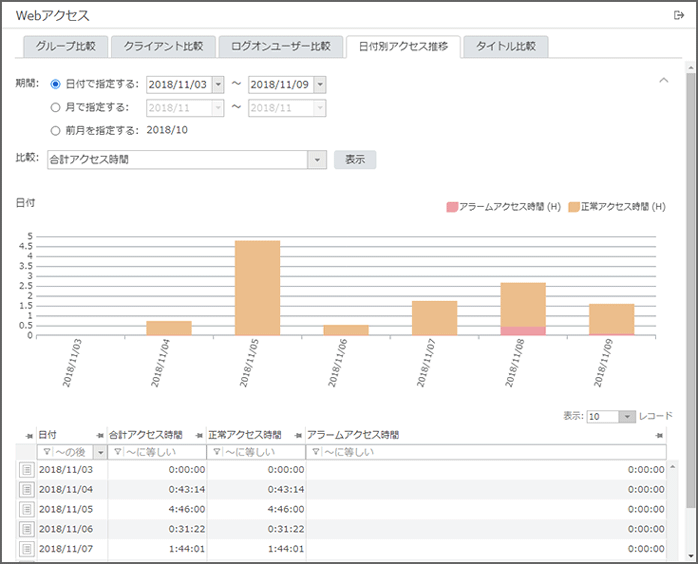Collapse the filter panel with the chevron
Screen dimensions: 698x564
pyautogui.click(x=662, y=80)
